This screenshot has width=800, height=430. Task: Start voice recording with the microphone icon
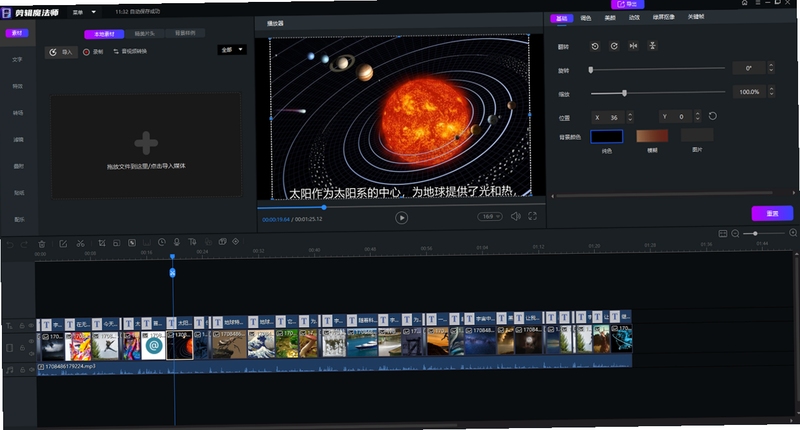(177, 242)
